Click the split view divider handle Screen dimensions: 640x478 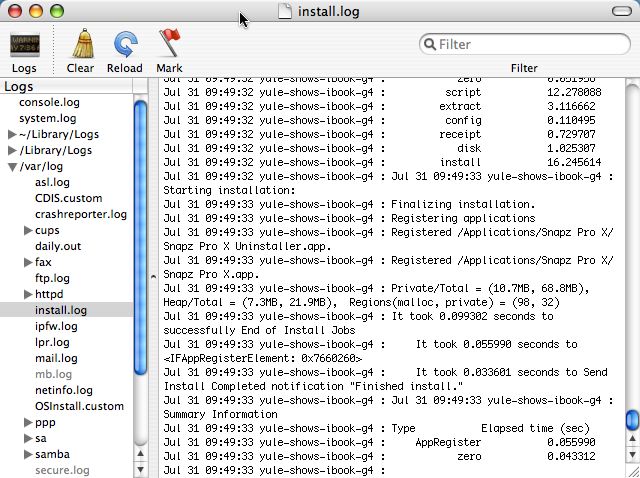[153, 277]
